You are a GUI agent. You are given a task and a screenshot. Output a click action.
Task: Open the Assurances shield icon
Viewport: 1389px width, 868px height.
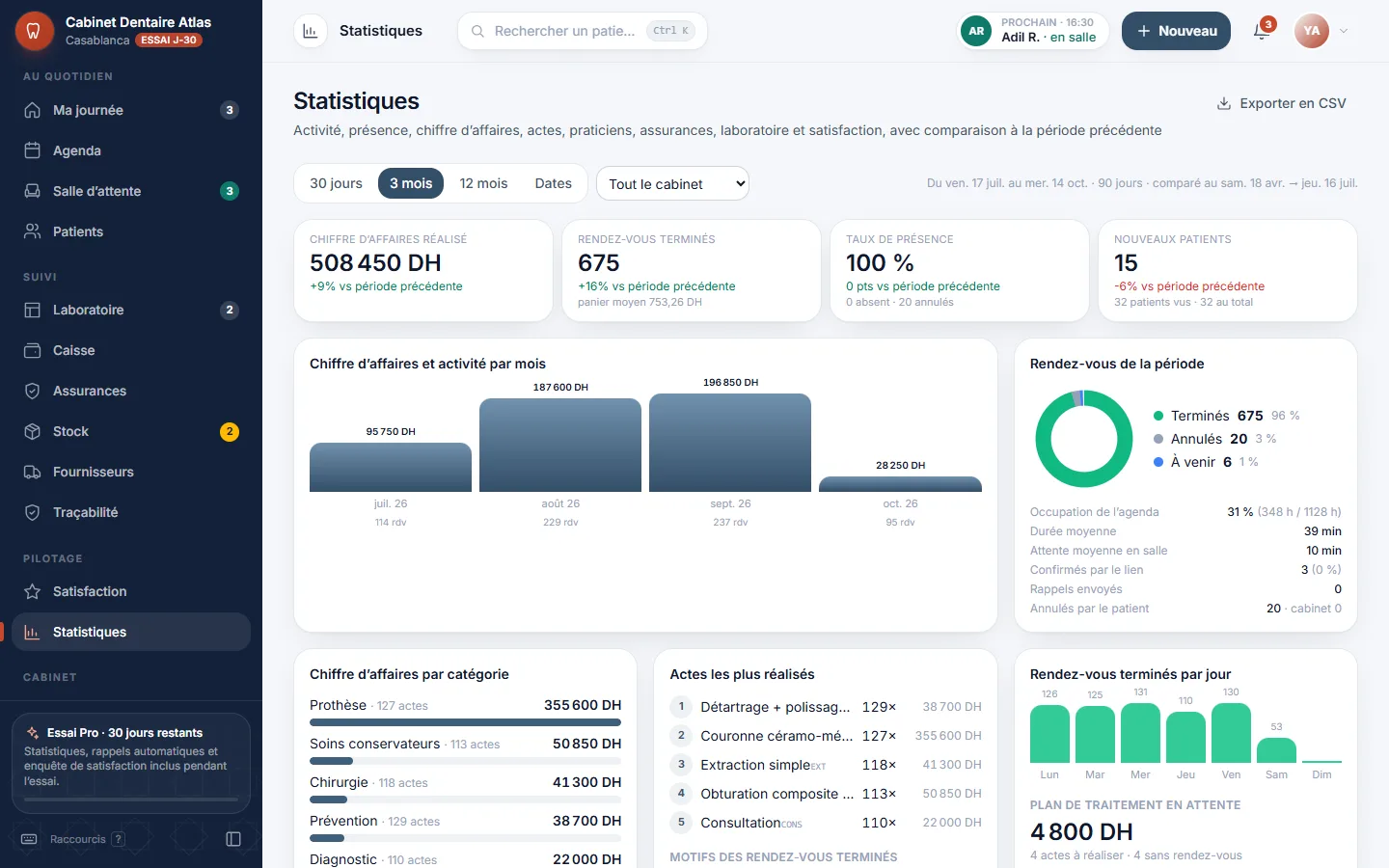pyautogui.click(x=32, y=391)
